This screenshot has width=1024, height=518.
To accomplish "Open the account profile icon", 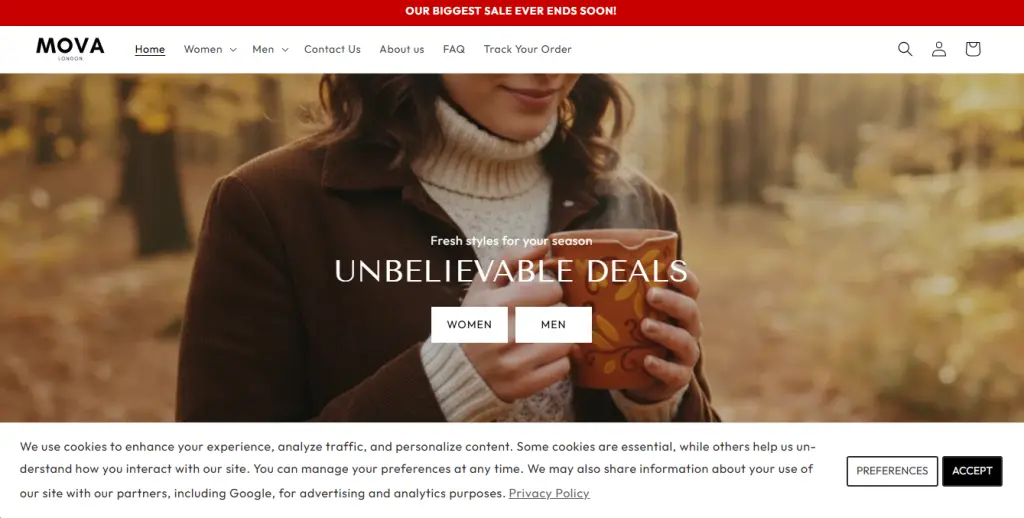I will tap(938, 49).
